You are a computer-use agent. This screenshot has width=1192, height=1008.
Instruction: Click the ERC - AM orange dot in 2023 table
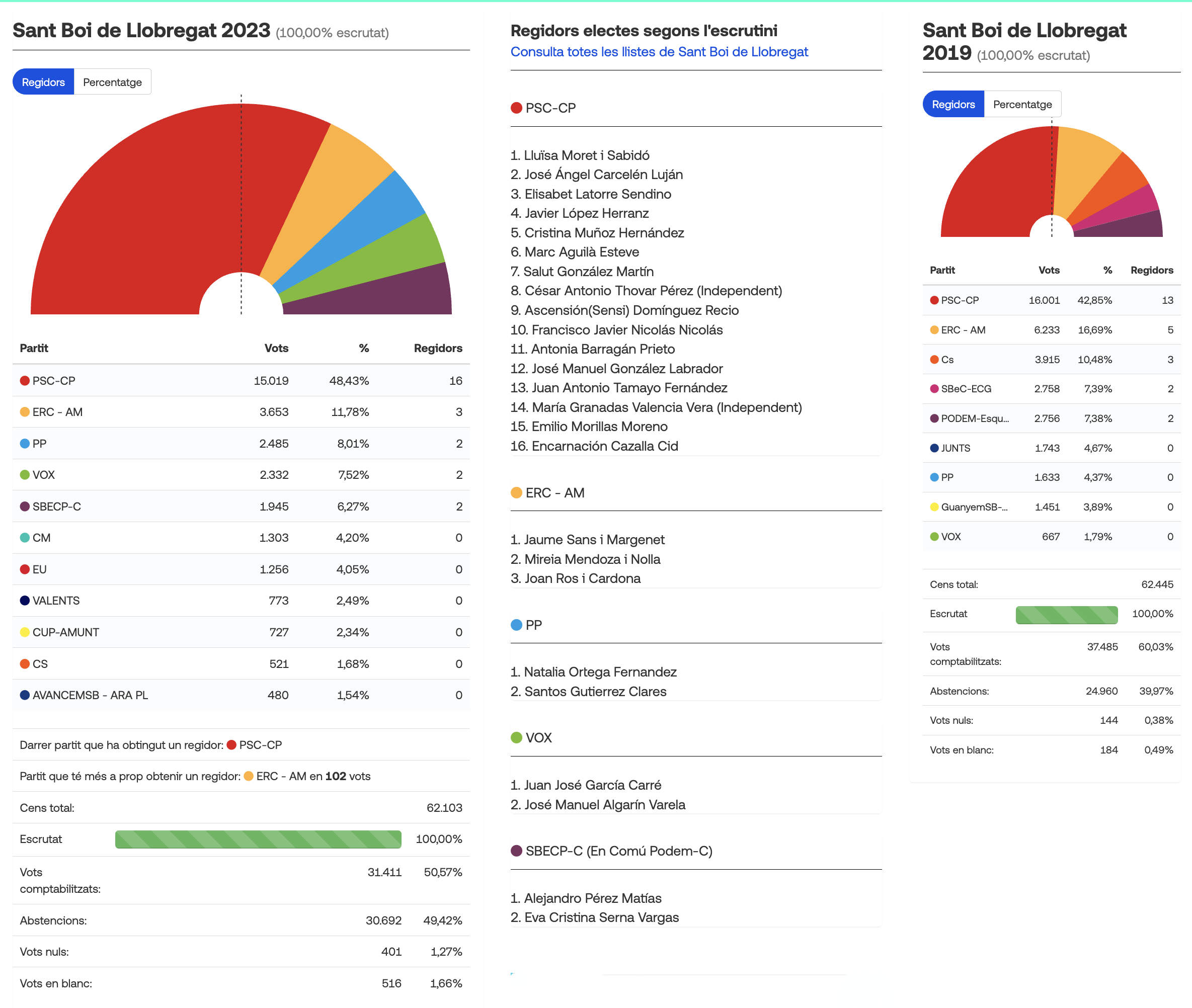[x=25, y=412]
